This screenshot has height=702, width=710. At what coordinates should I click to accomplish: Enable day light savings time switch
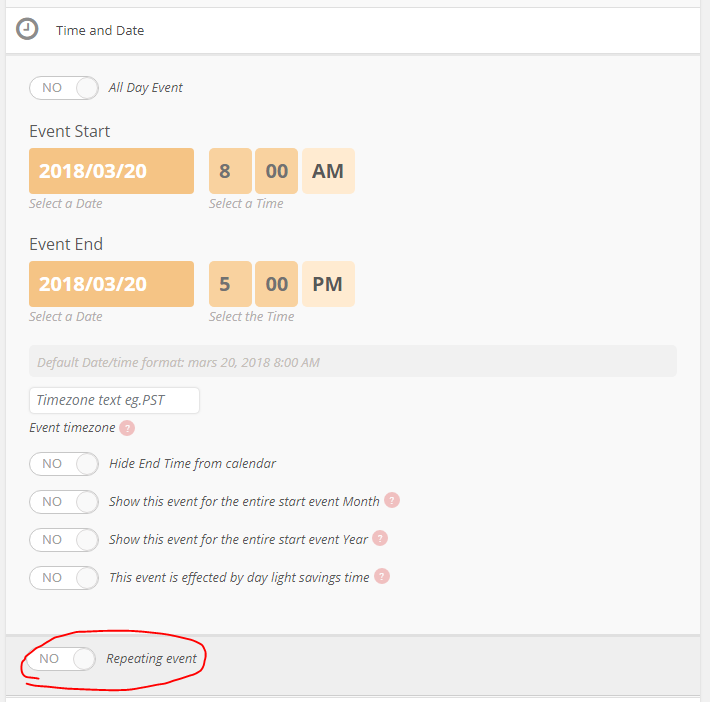tap(64, 577)
